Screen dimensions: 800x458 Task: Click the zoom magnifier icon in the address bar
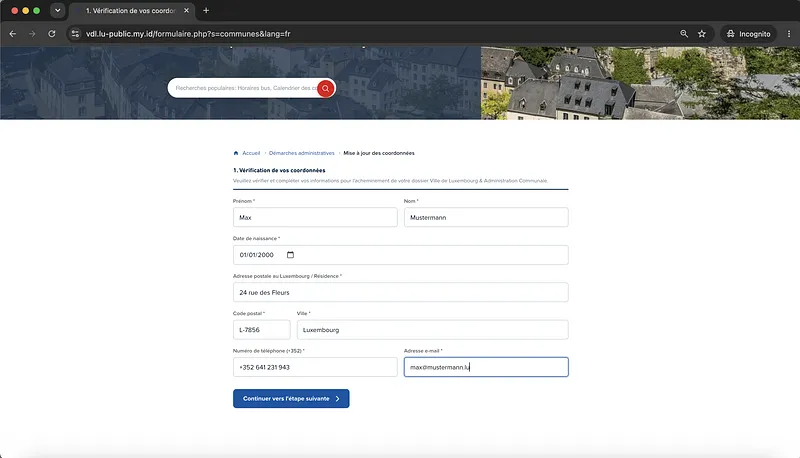pyautogui.click(x=684, y=34)
